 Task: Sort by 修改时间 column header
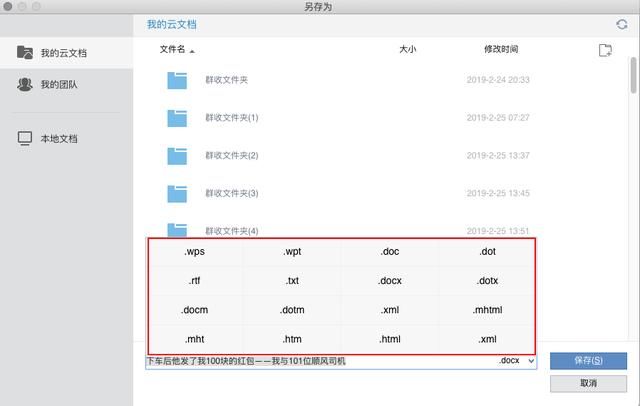click(501, 49)
